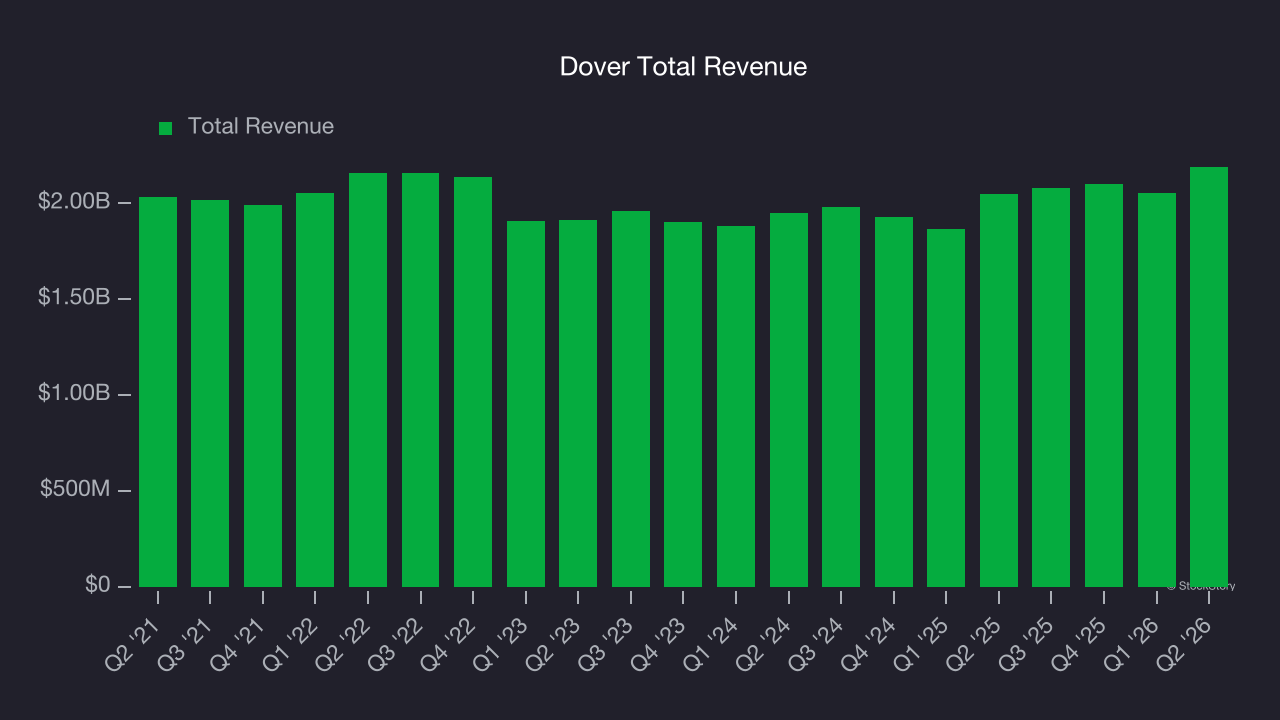Screen dimensions: 1280x720
Task: Select the Q1 '23 revenue bar
Action: click(526, 404)
